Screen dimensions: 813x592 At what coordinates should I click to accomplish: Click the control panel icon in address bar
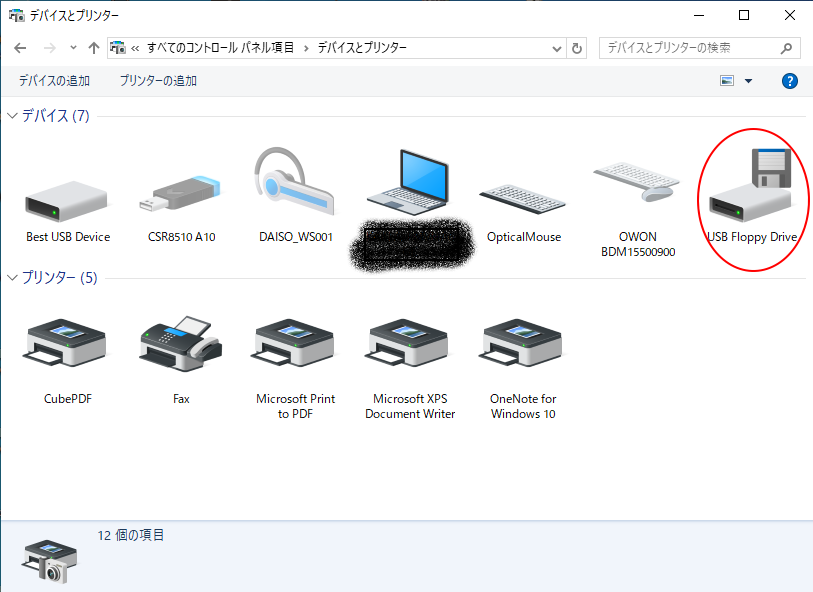click(x=118, y=48)
